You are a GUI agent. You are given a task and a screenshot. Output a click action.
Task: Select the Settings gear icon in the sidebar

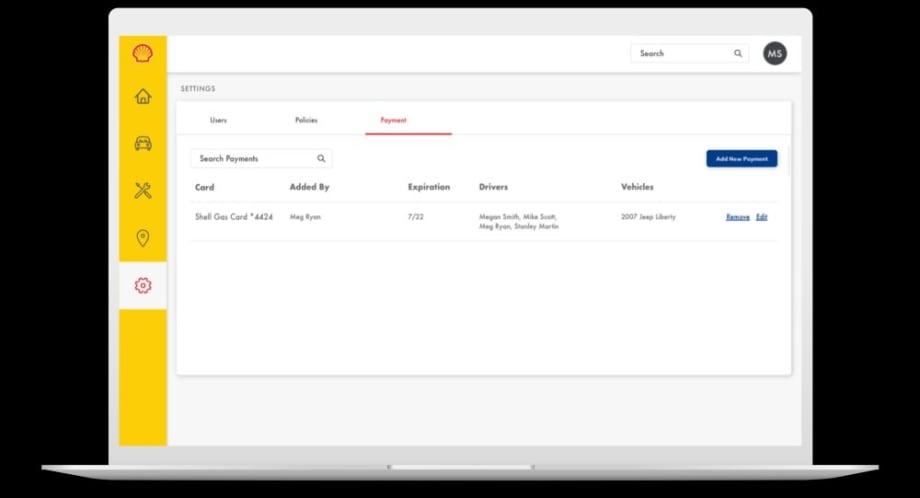tap(143, 285)
